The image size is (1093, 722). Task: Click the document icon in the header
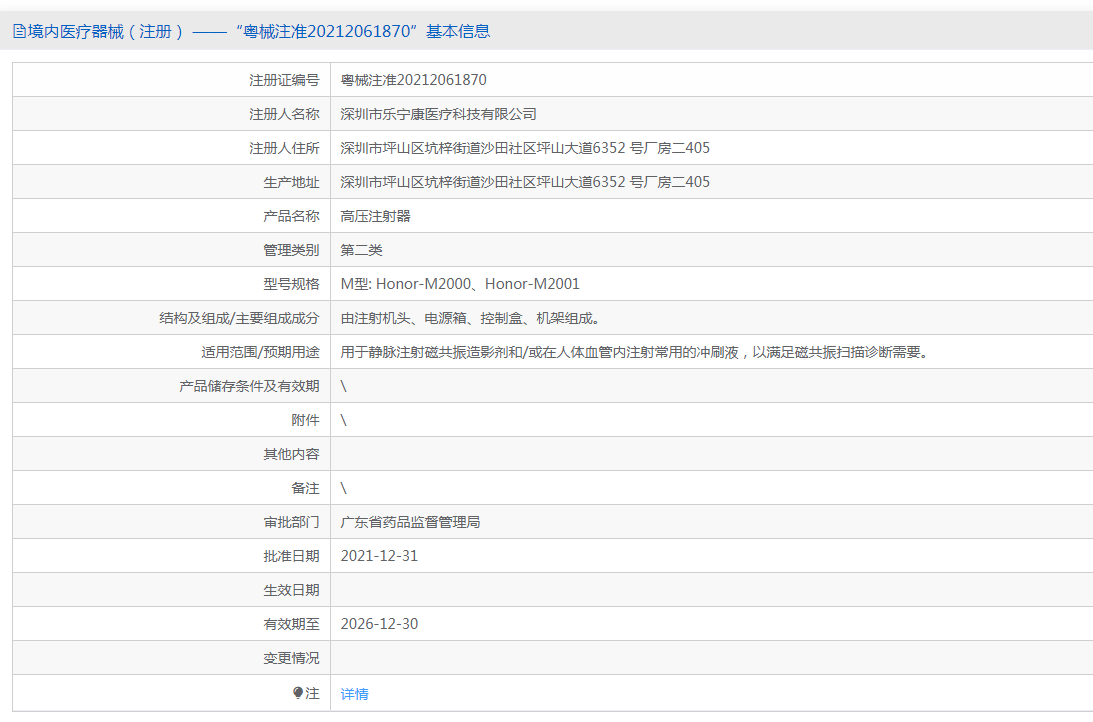pyautogui.click(x=20, y=31)
